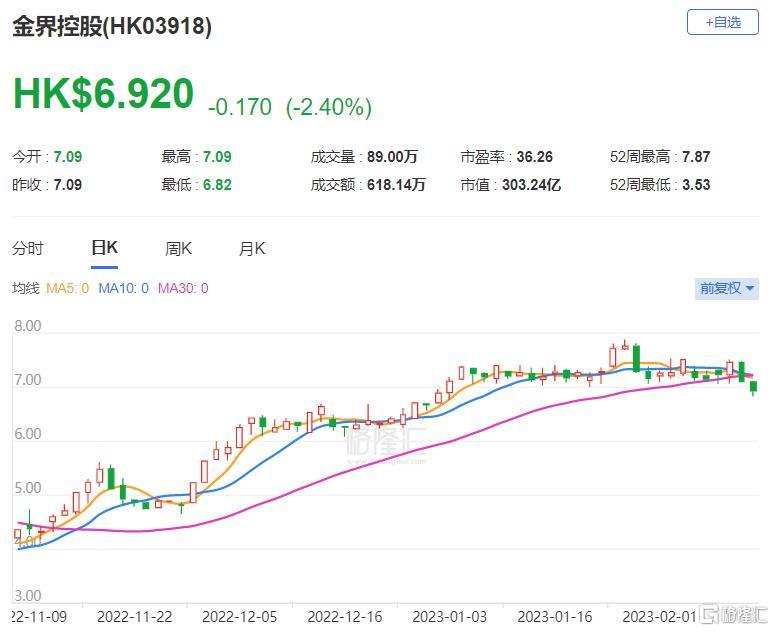Click the 市盈率 P/E ratio 36.26
774x631 pixels.
(535, 157)
